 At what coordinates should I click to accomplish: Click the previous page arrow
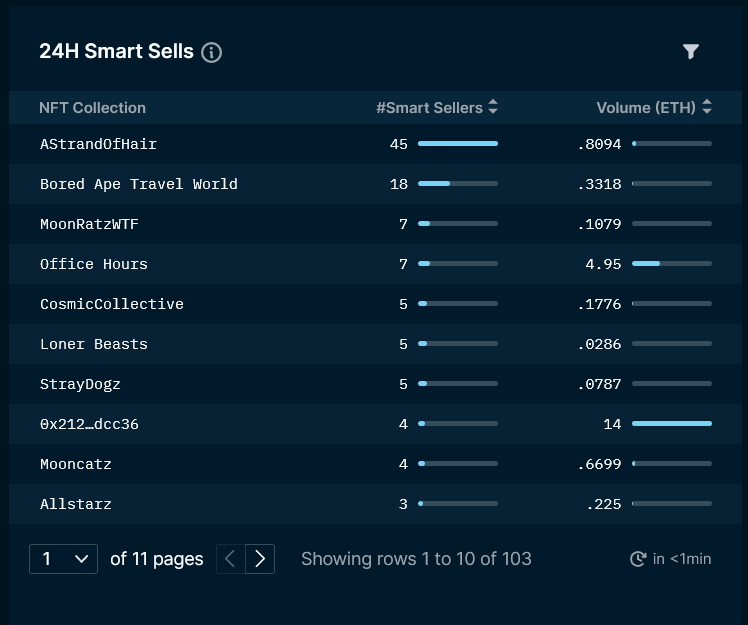click(230, 559)
